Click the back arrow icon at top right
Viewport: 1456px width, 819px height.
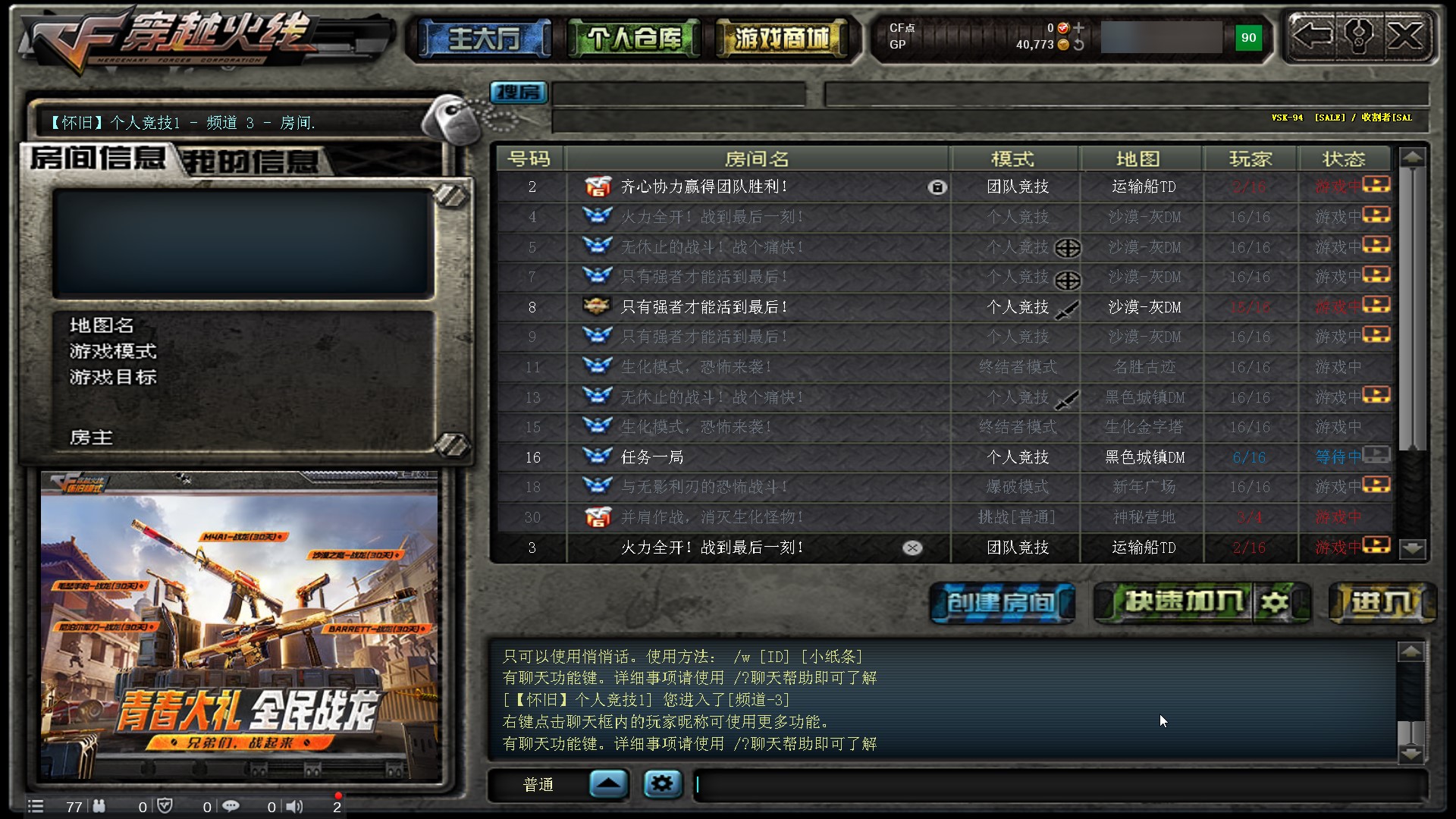(x=1312, y=36)
